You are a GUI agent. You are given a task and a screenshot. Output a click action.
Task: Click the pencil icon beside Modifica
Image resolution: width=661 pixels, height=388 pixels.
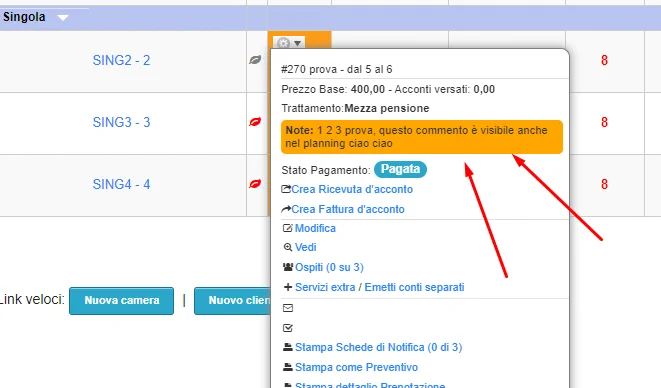point(288,228)
